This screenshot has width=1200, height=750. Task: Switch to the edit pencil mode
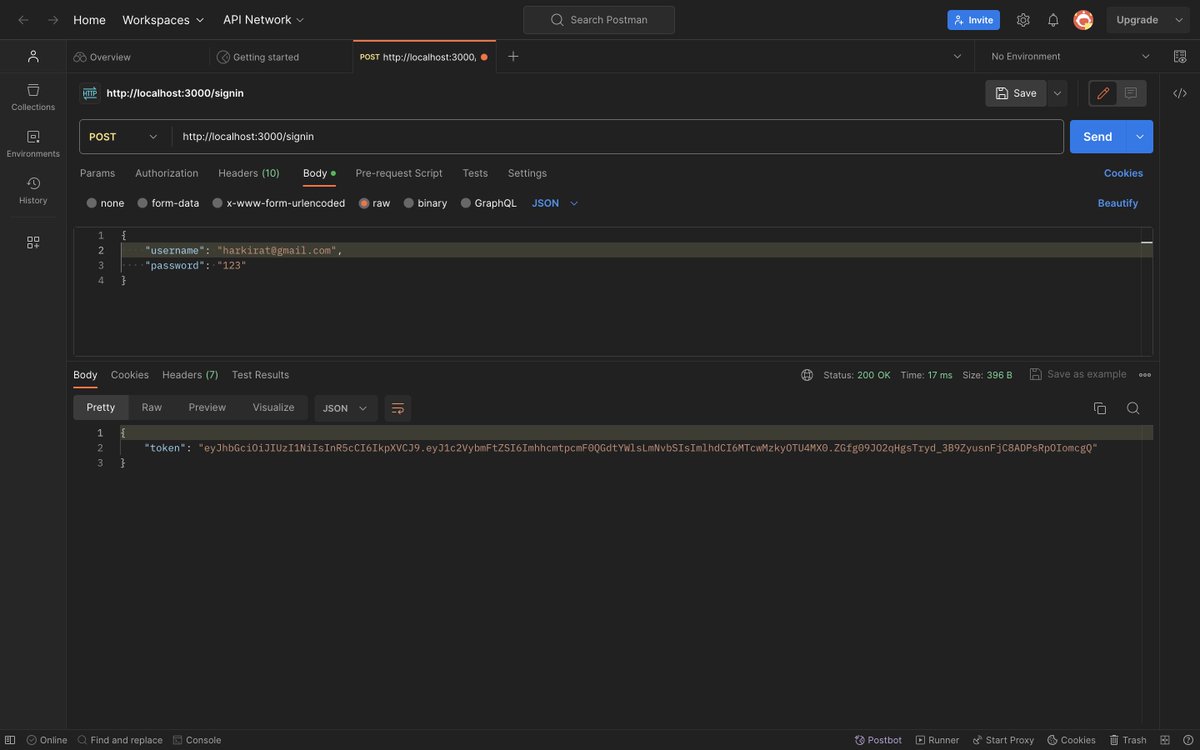click(x=1103, y=93)
